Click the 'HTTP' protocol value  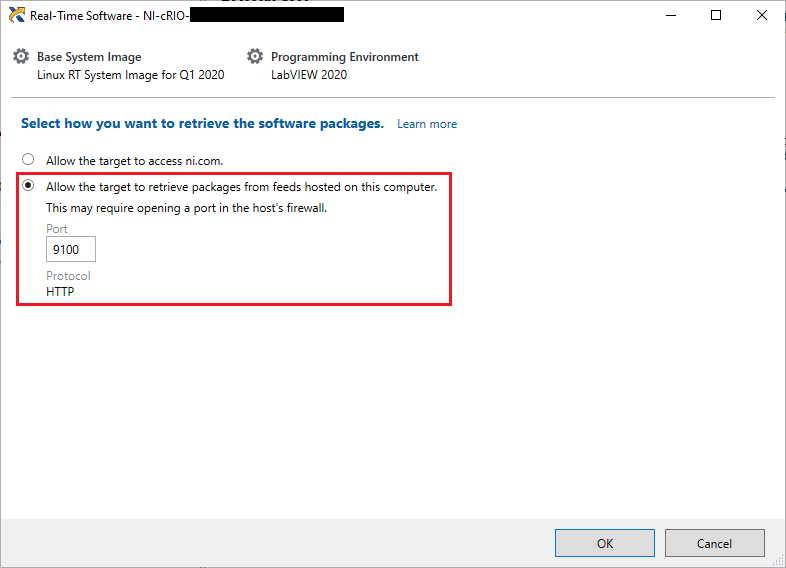click(60, 292)
